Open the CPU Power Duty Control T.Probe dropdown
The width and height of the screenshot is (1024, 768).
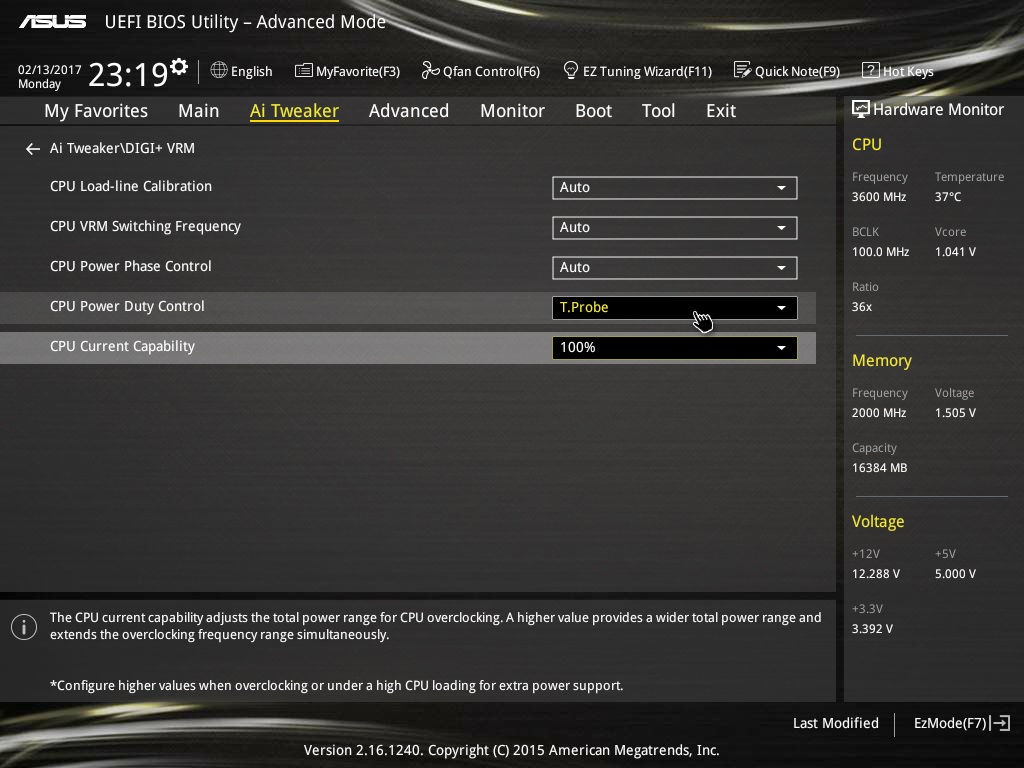click(x=675, y=308)
